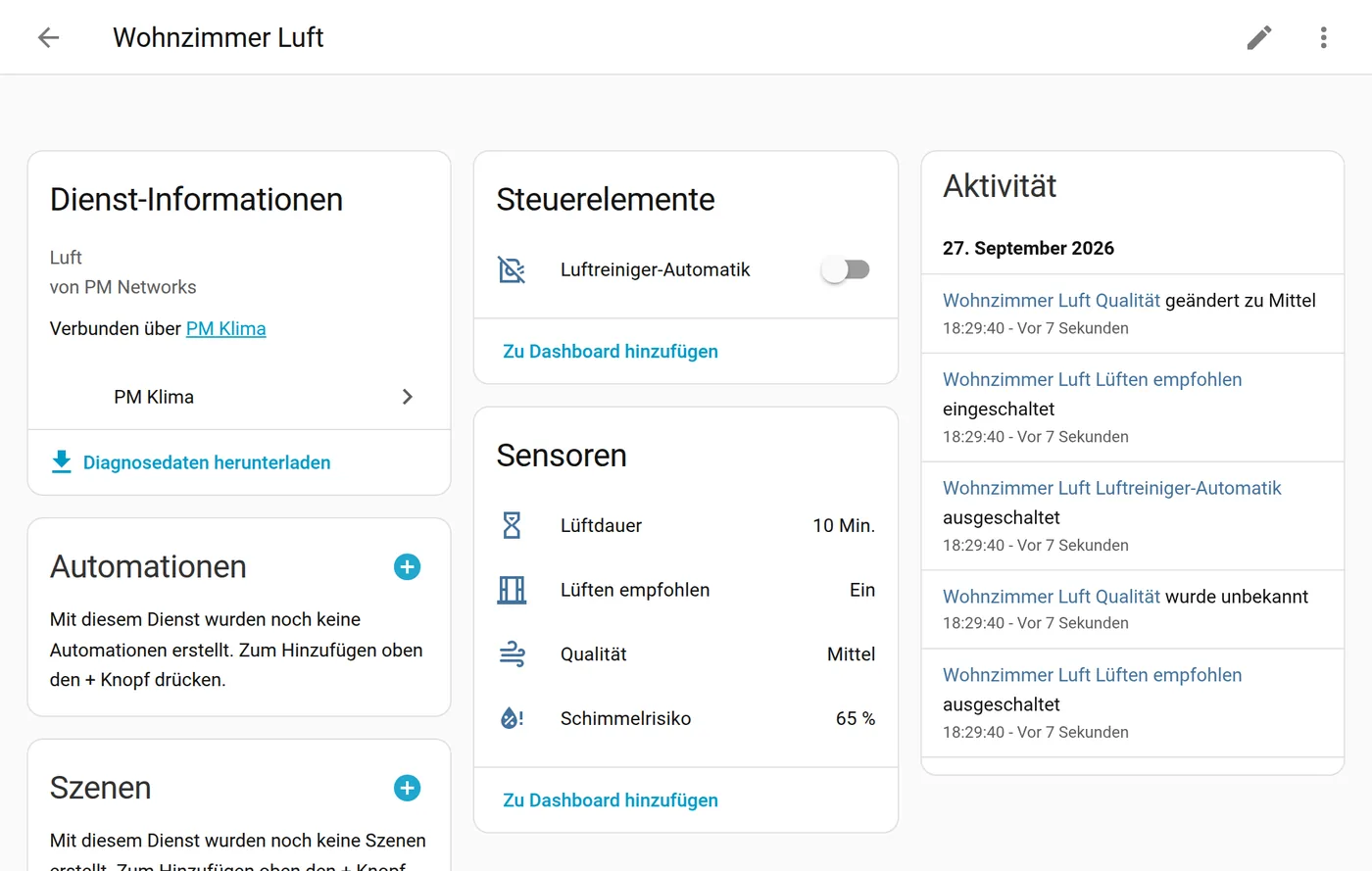This screenshot has width=1372, height=871.
Task: Click the window icon for Lüften empfohlen
Action: coord(512,590)
